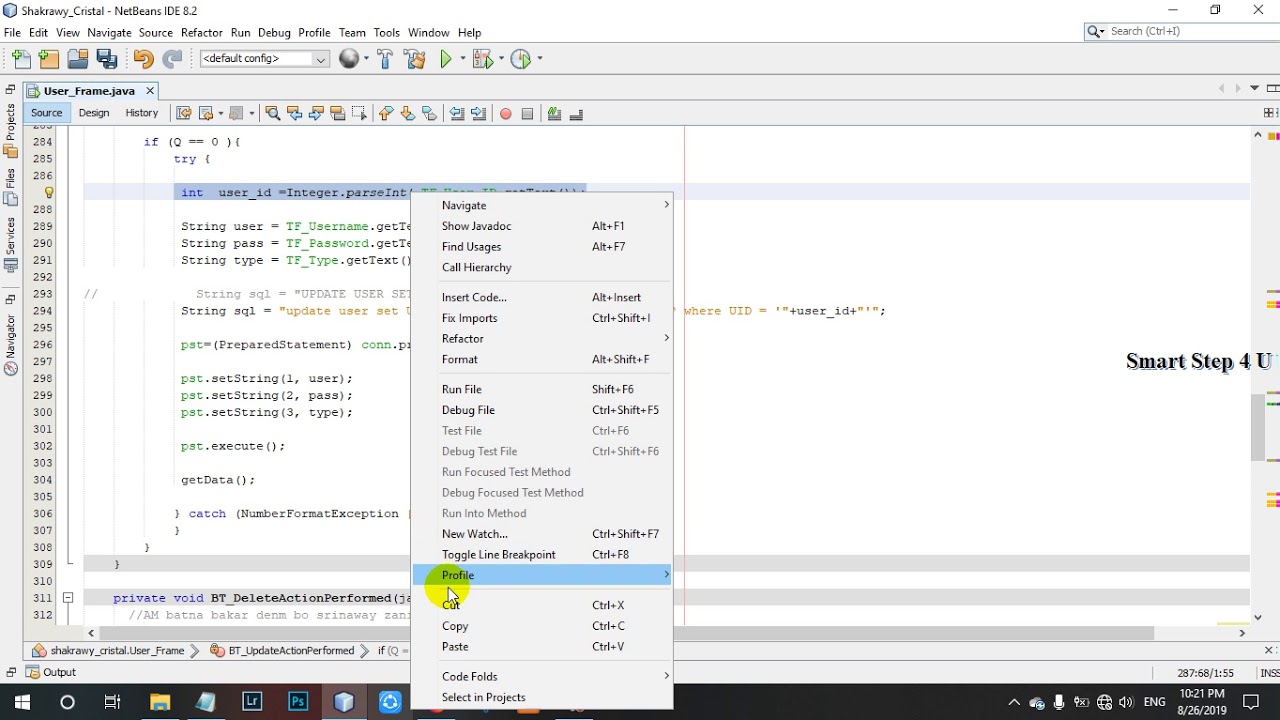The width and height of the screenshot is (1280, 720).
Task: Expand the browser globe dropdown arrow
Action: 365,59
